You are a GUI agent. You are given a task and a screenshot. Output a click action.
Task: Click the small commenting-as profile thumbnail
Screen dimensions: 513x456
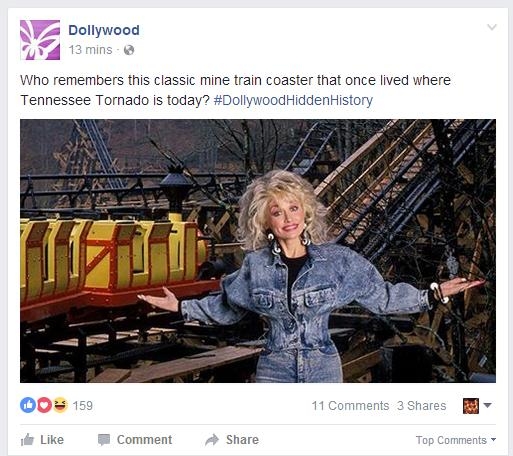click(x=471, y=406)
